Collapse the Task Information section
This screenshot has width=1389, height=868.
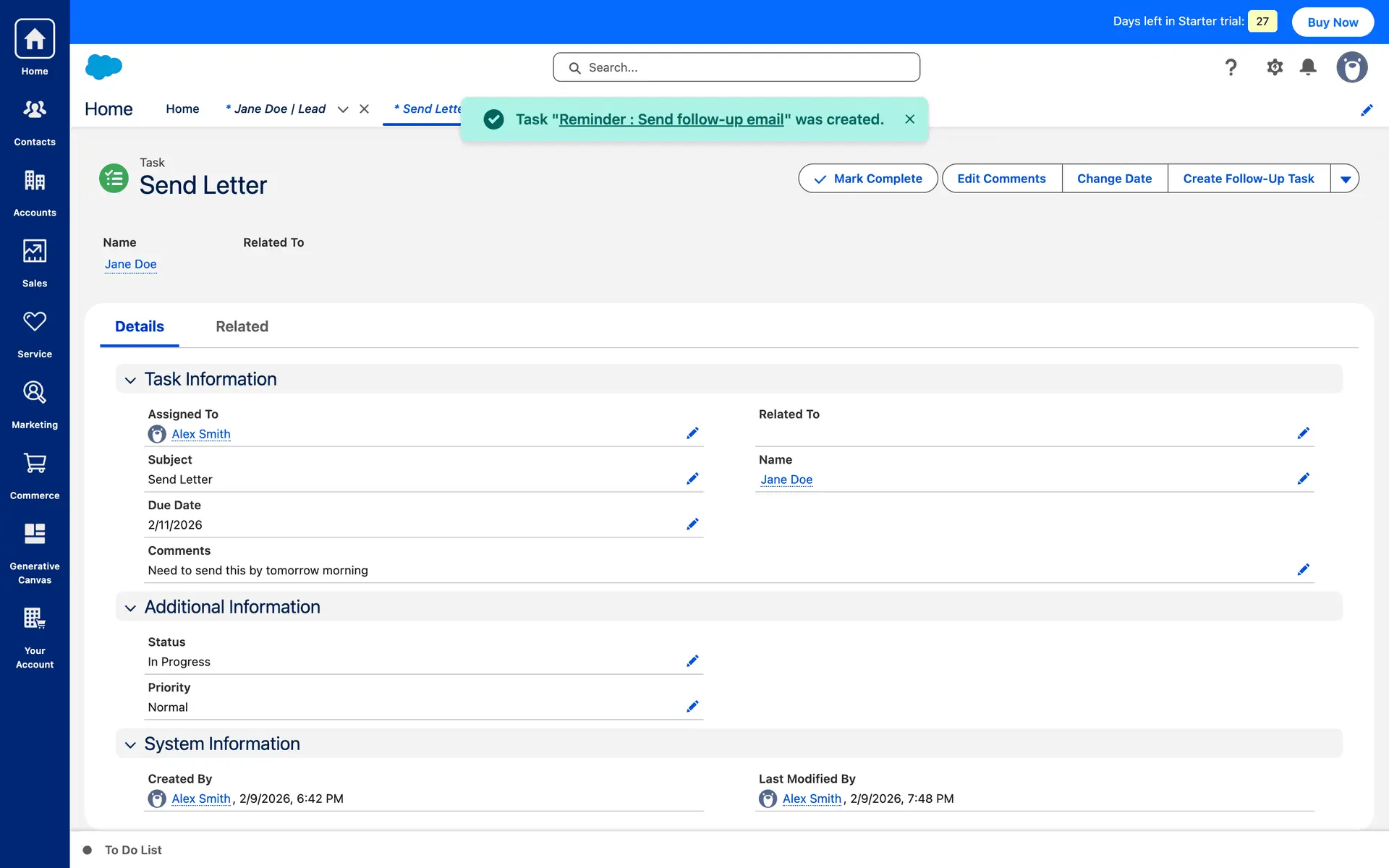click(x=130, y=380)
